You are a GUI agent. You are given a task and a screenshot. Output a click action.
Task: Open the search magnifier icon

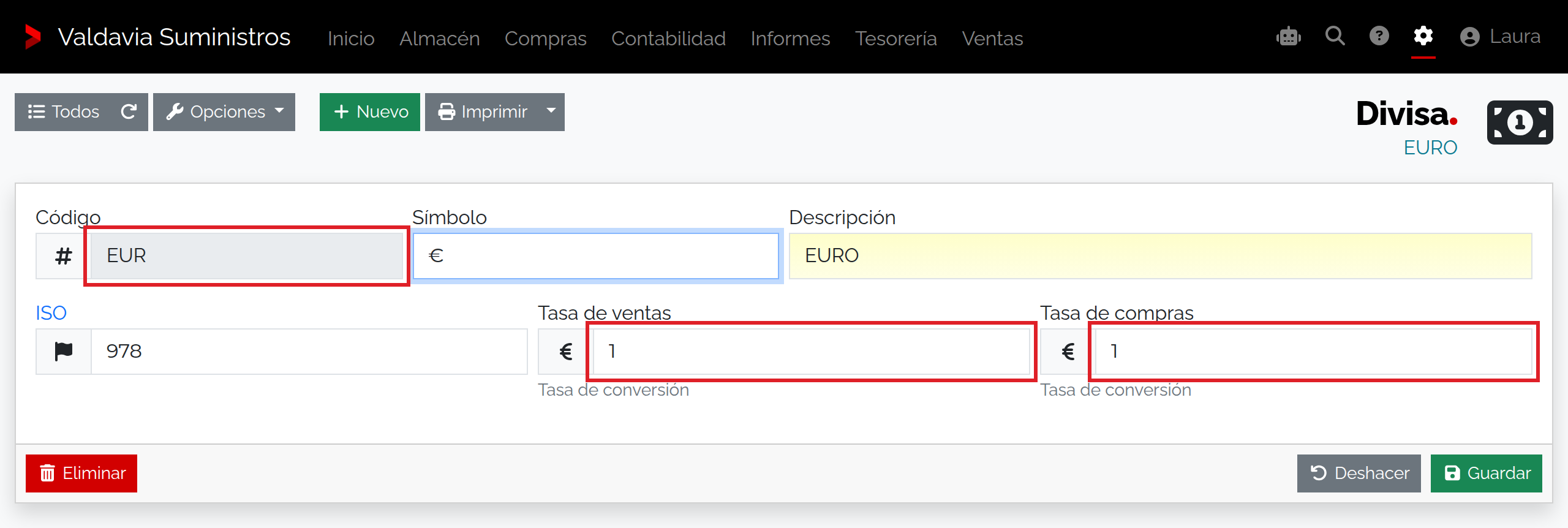coord(1335,36)
